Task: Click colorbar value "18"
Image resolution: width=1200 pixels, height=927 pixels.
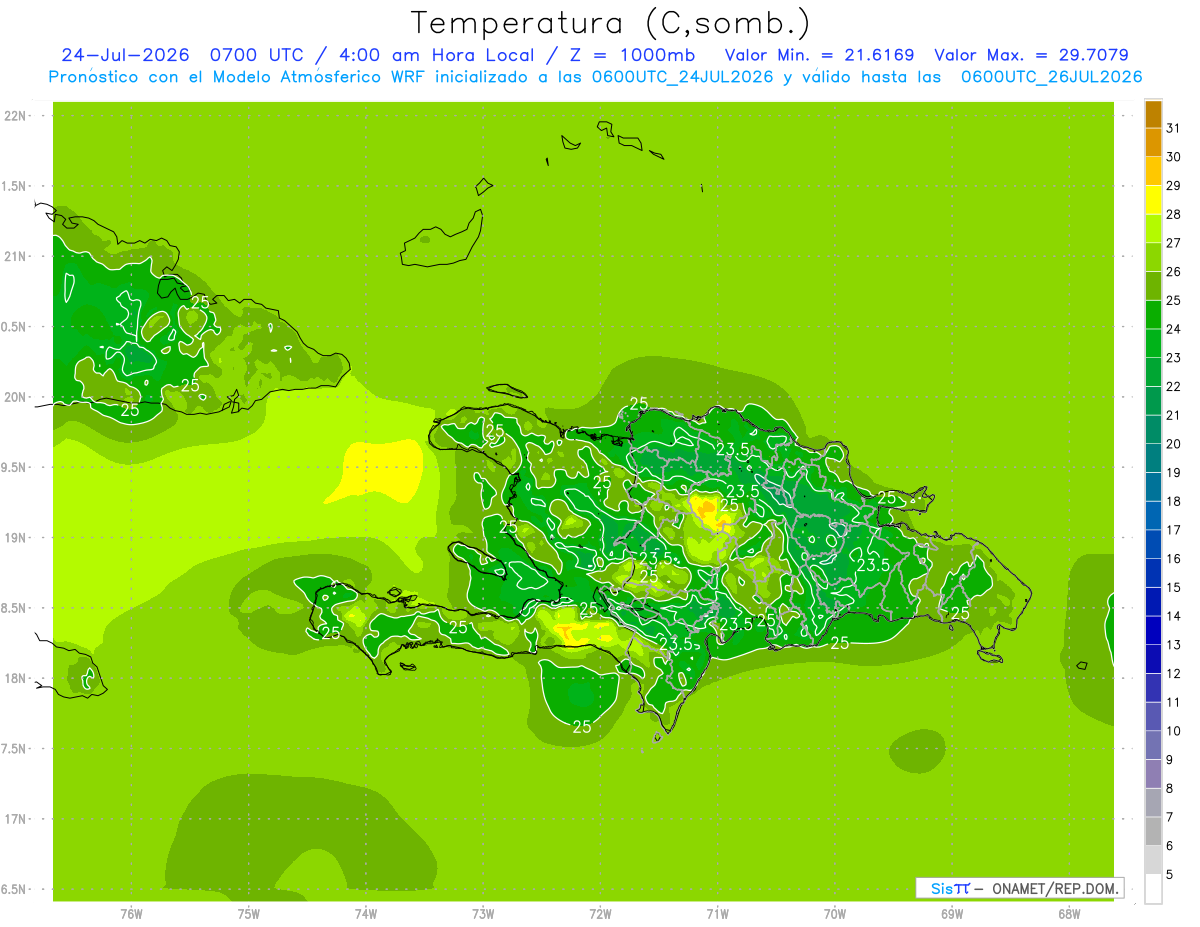Action: (x=1174, y=502)
